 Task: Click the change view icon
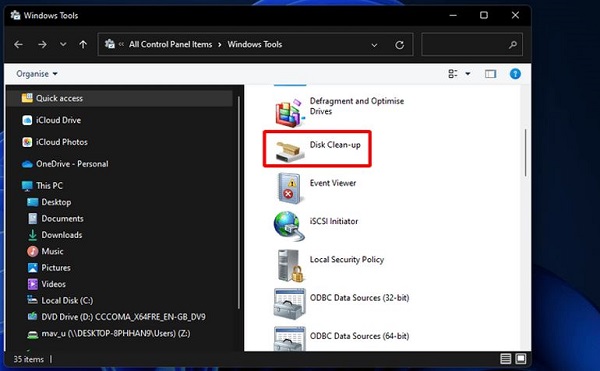pyautogui.click(x=453, y=74)
